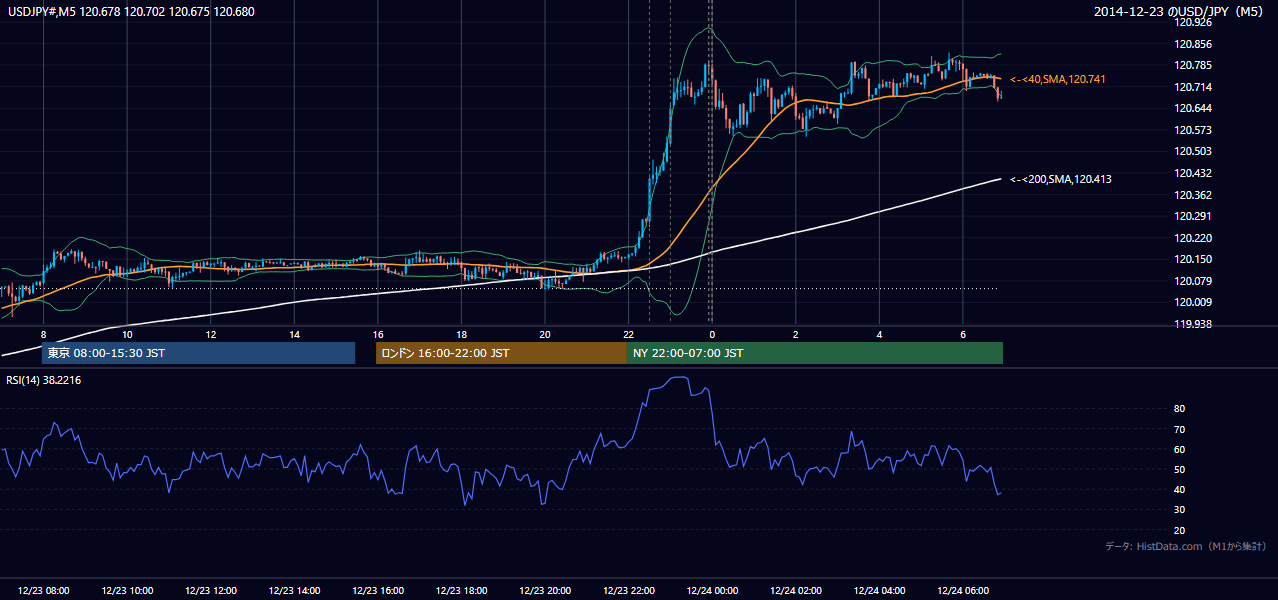Screen dimensions: 1278x600
Task: Click the HistData.com data source credit
Action: [1186, 546]
